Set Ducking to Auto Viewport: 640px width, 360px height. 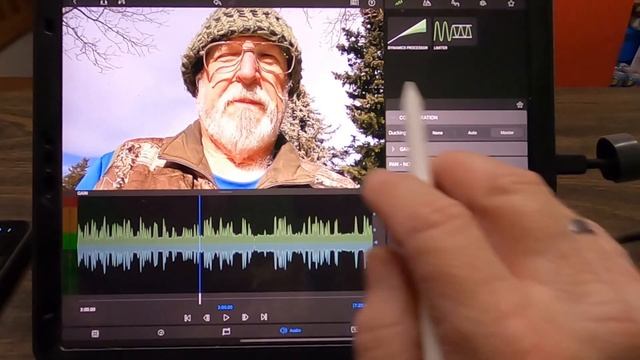[472, 133]
